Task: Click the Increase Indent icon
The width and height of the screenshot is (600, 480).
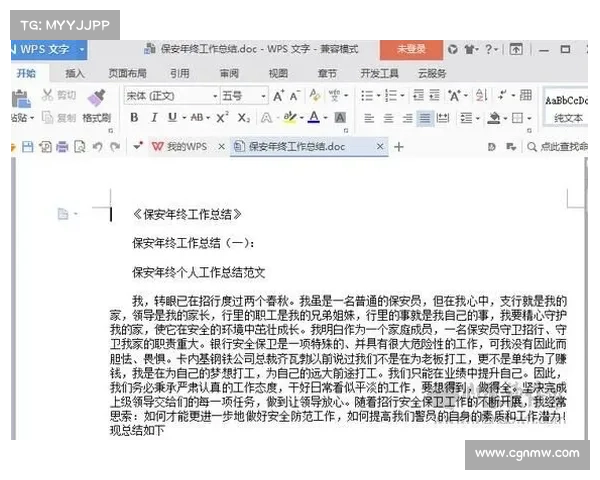Action: tap(434, 95)
